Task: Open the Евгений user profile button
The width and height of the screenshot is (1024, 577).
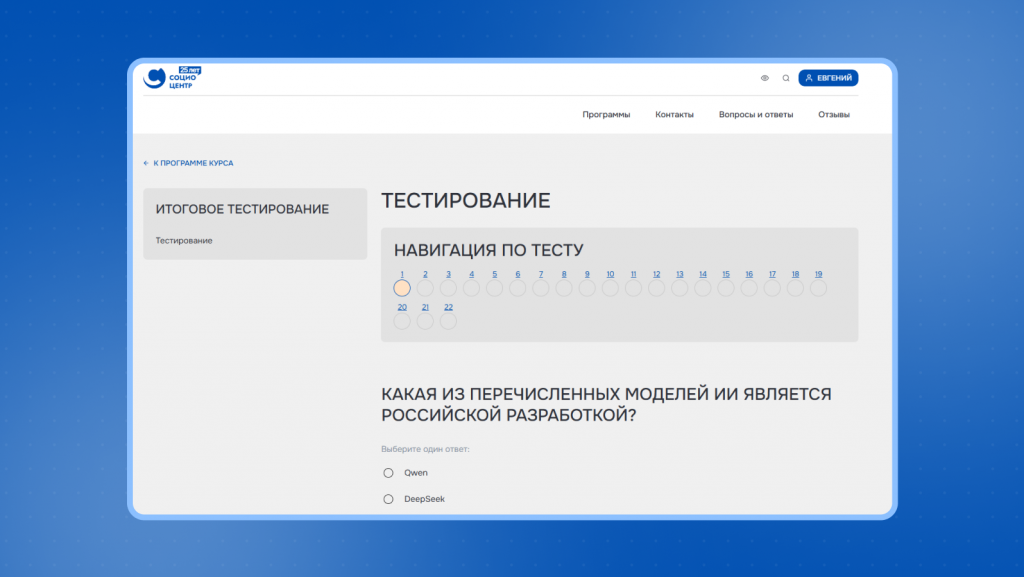Action: pos(828,78)
